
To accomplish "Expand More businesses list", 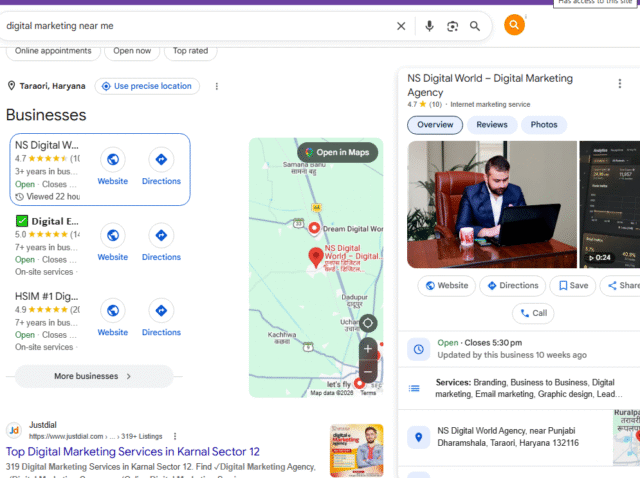I will [x=94, y=376].
